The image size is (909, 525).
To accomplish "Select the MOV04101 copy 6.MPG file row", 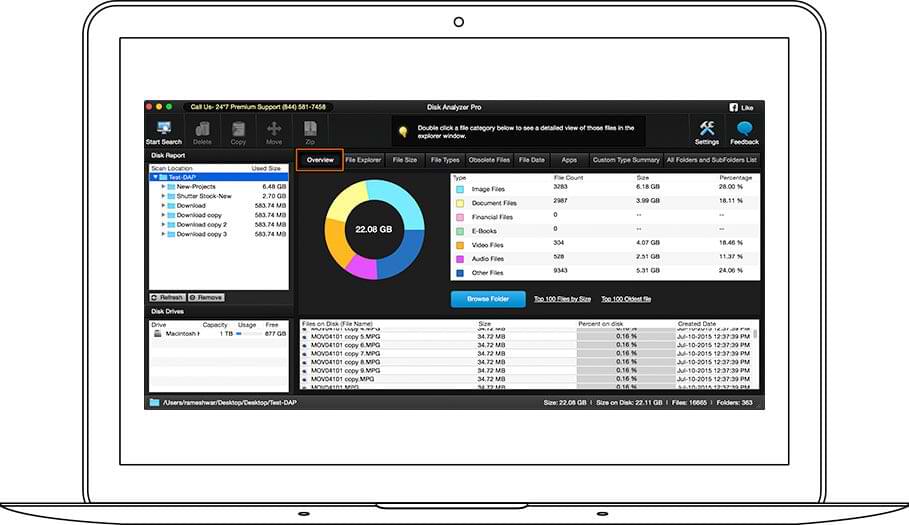I will pyautogui.click(x=528, y=345).
